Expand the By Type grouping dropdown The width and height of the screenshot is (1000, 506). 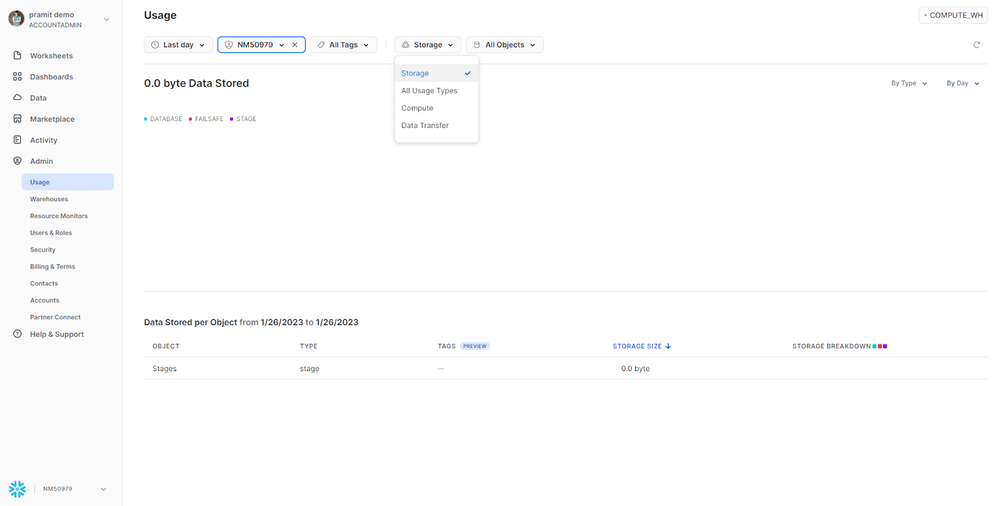click(x=909, y=83)
